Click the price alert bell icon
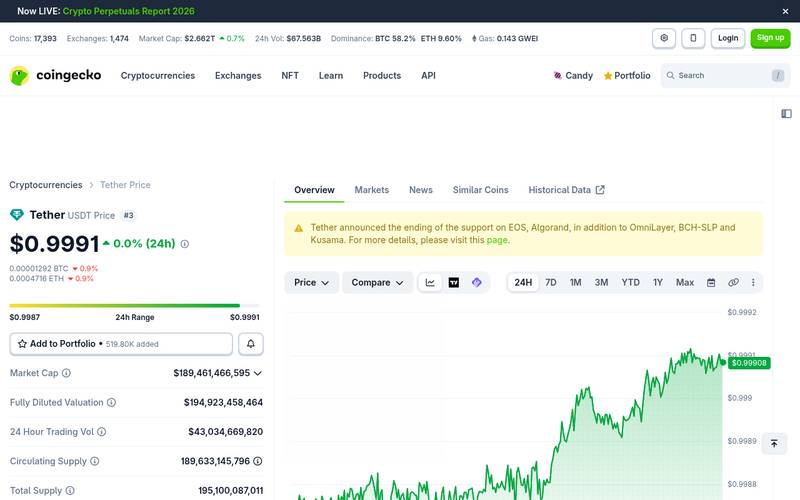 pos(251,344)
